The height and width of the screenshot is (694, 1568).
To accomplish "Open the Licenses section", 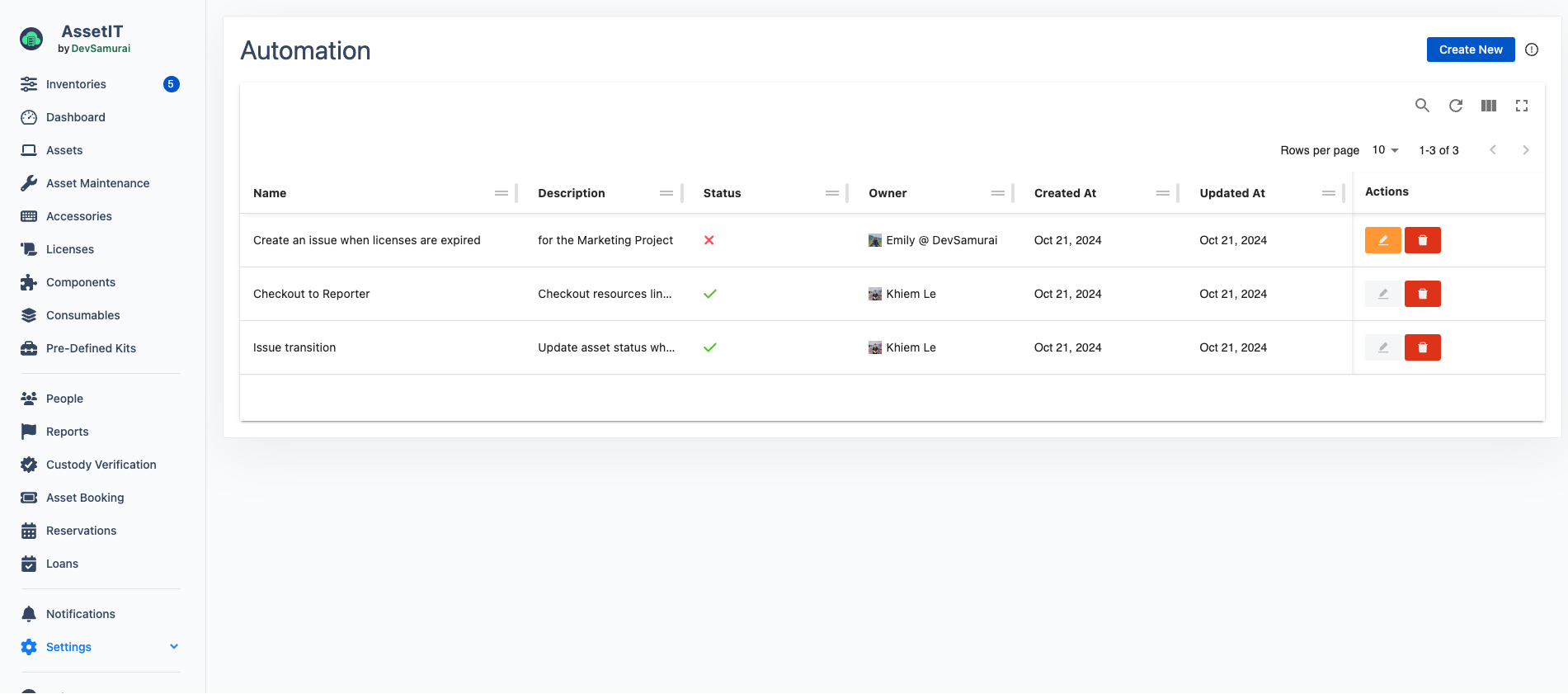I will click(x=69, y=249).
